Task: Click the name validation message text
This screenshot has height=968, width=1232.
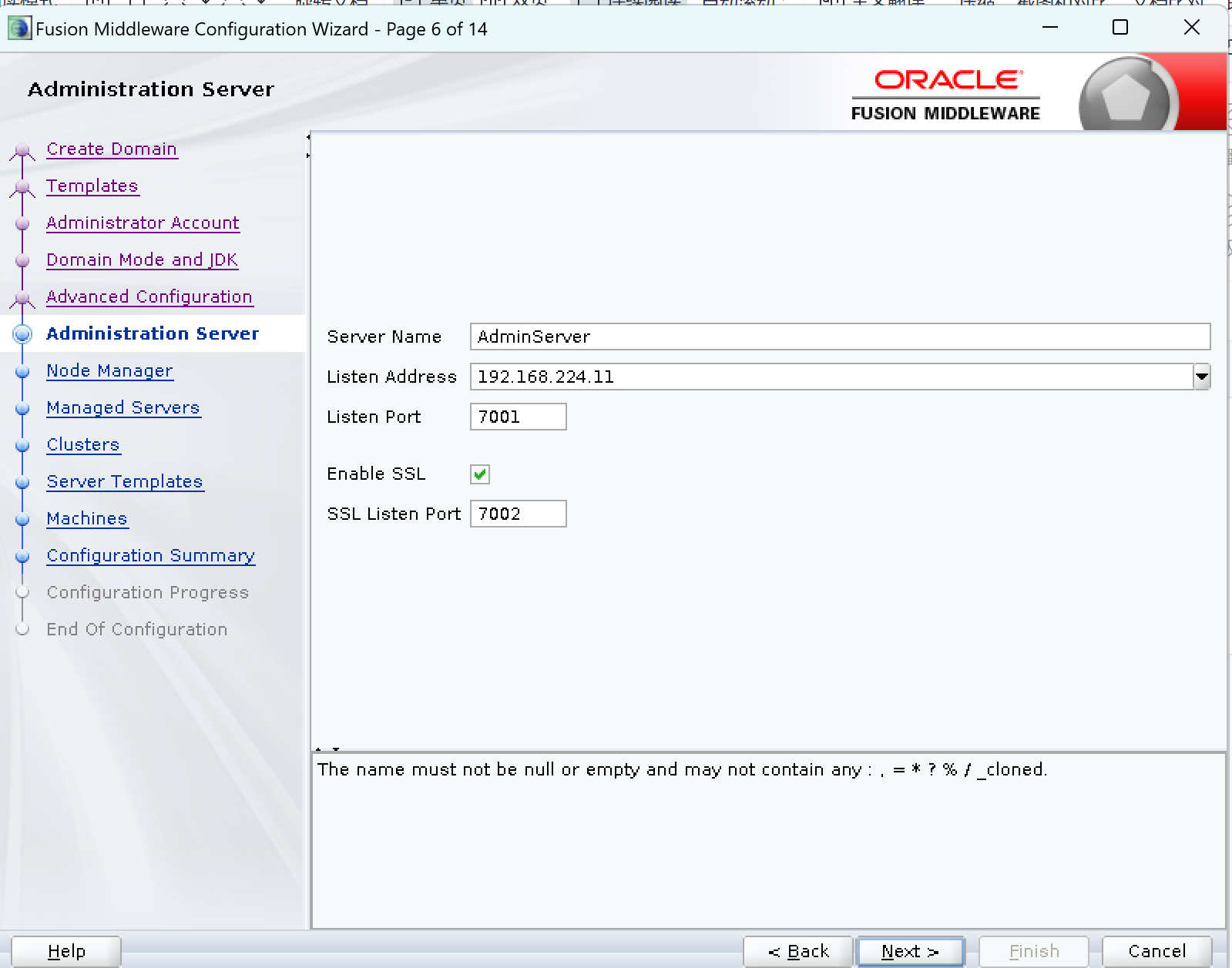Action: pos(683,769)
